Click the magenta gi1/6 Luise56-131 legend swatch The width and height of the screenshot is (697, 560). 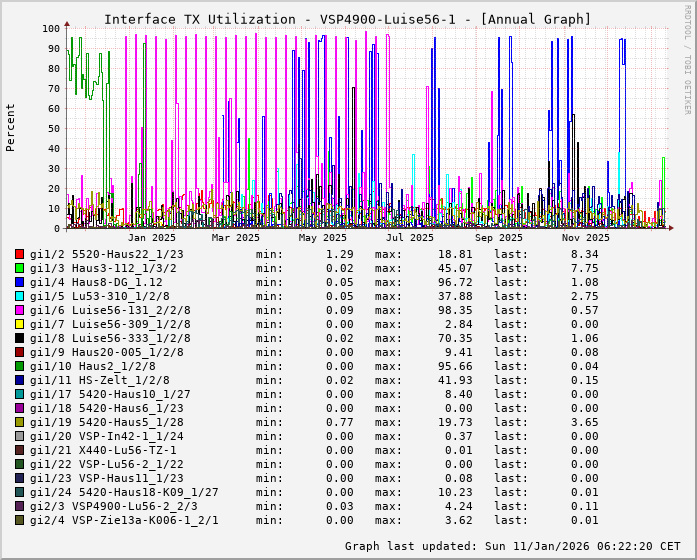click(20, 310)
